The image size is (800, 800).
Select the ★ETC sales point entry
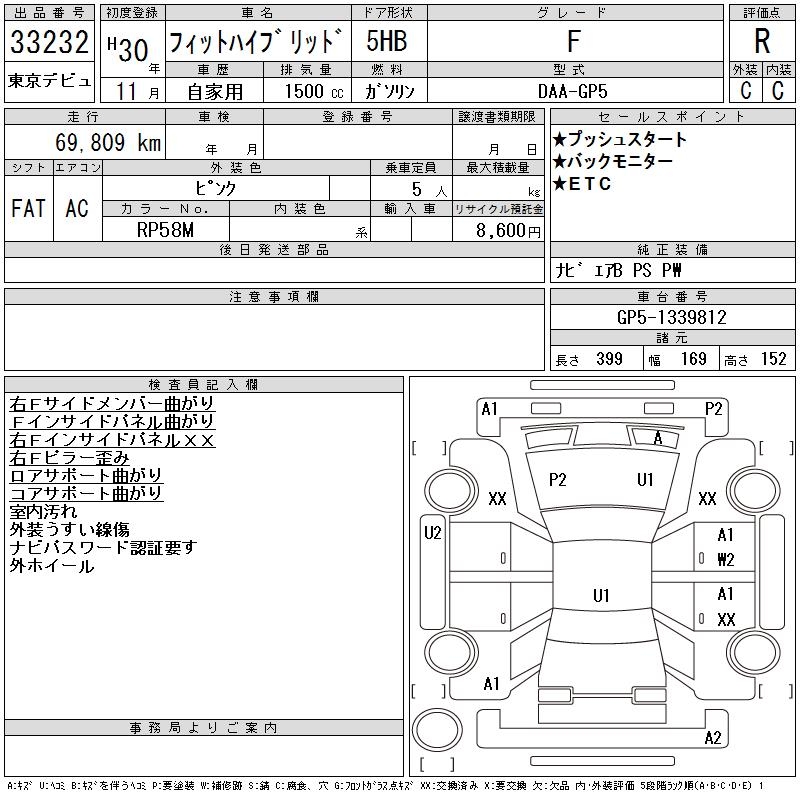pos(582,184)
